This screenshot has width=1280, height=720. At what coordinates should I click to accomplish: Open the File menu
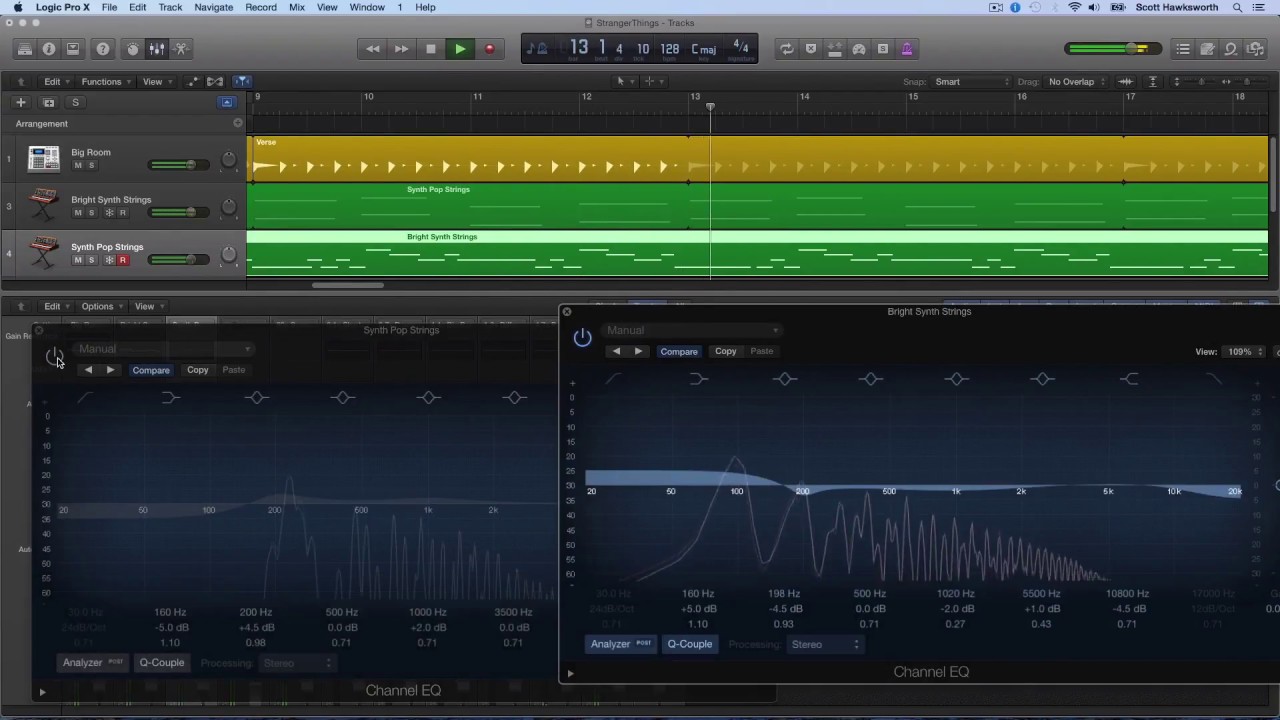[x=109, y=7]
